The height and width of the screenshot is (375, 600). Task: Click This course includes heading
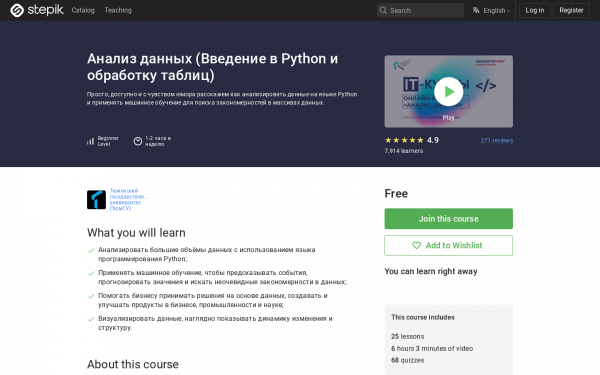423,317
